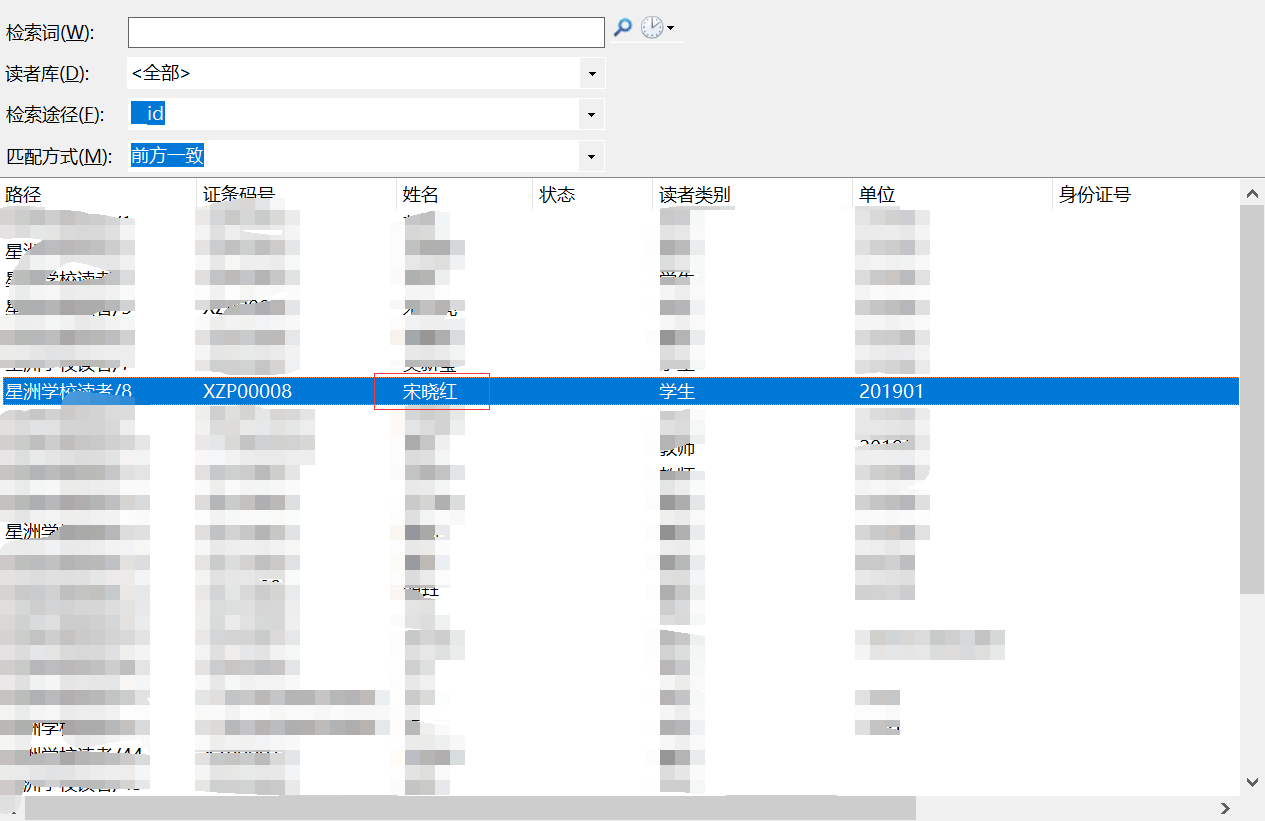Image resolution: width=1265 pixels, height=821 pixels.
Task: Click the vertical scrollbar thumb
Action: (1252, 399)
